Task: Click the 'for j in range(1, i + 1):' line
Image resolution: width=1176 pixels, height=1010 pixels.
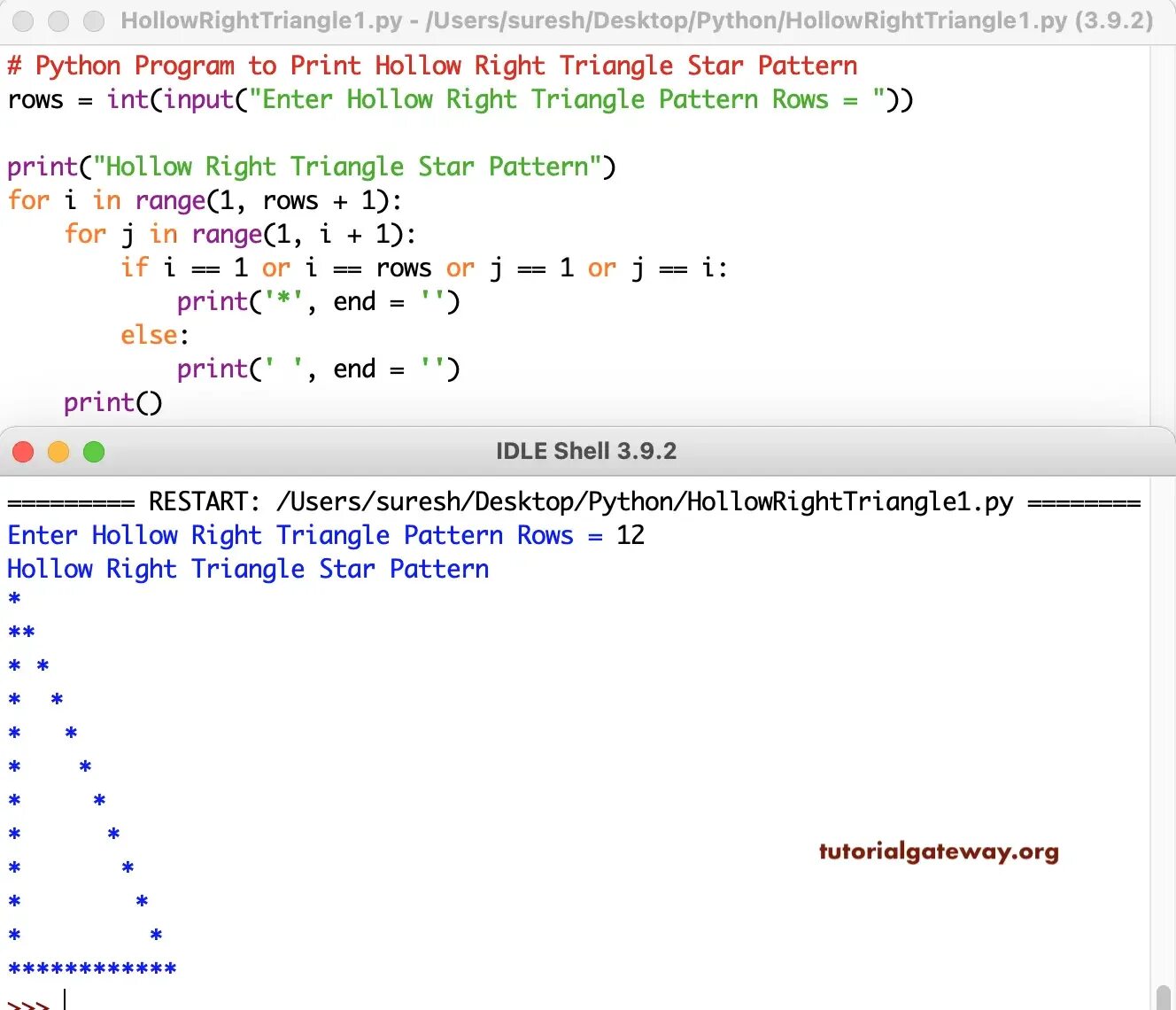Action: pyautogui.click(x=240, y=234)
